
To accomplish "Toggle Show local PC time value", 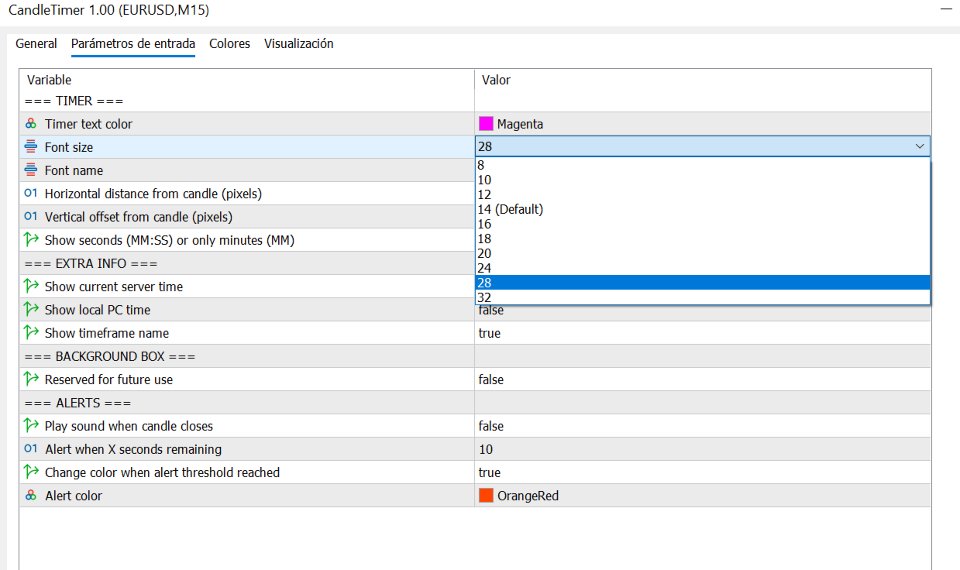I will 491,310.
